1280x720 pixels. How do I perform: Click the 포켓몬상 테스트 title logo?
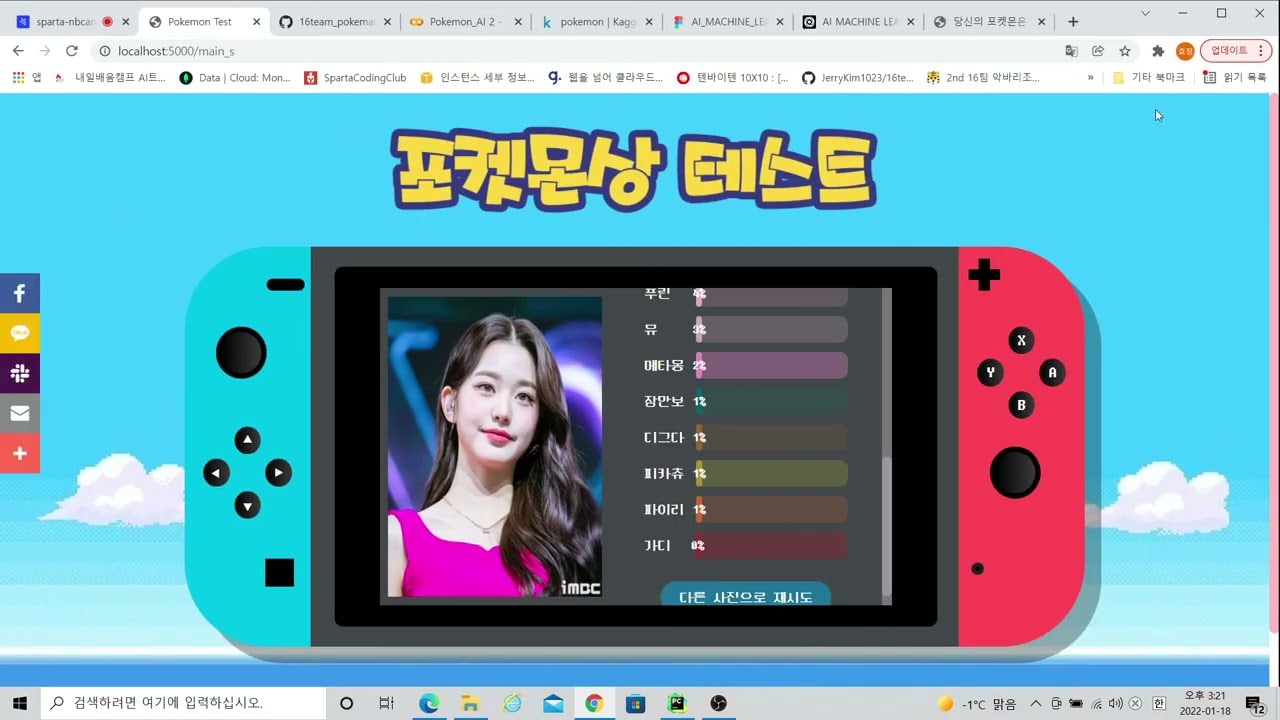click(x=634, y=170)
